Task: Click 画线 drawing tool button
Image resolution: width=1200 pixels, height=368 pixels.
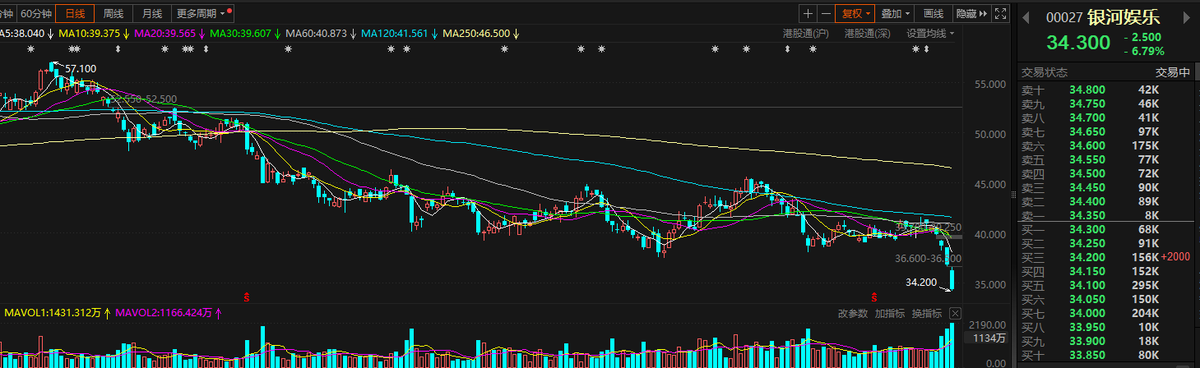Action: tap(934, 14)
